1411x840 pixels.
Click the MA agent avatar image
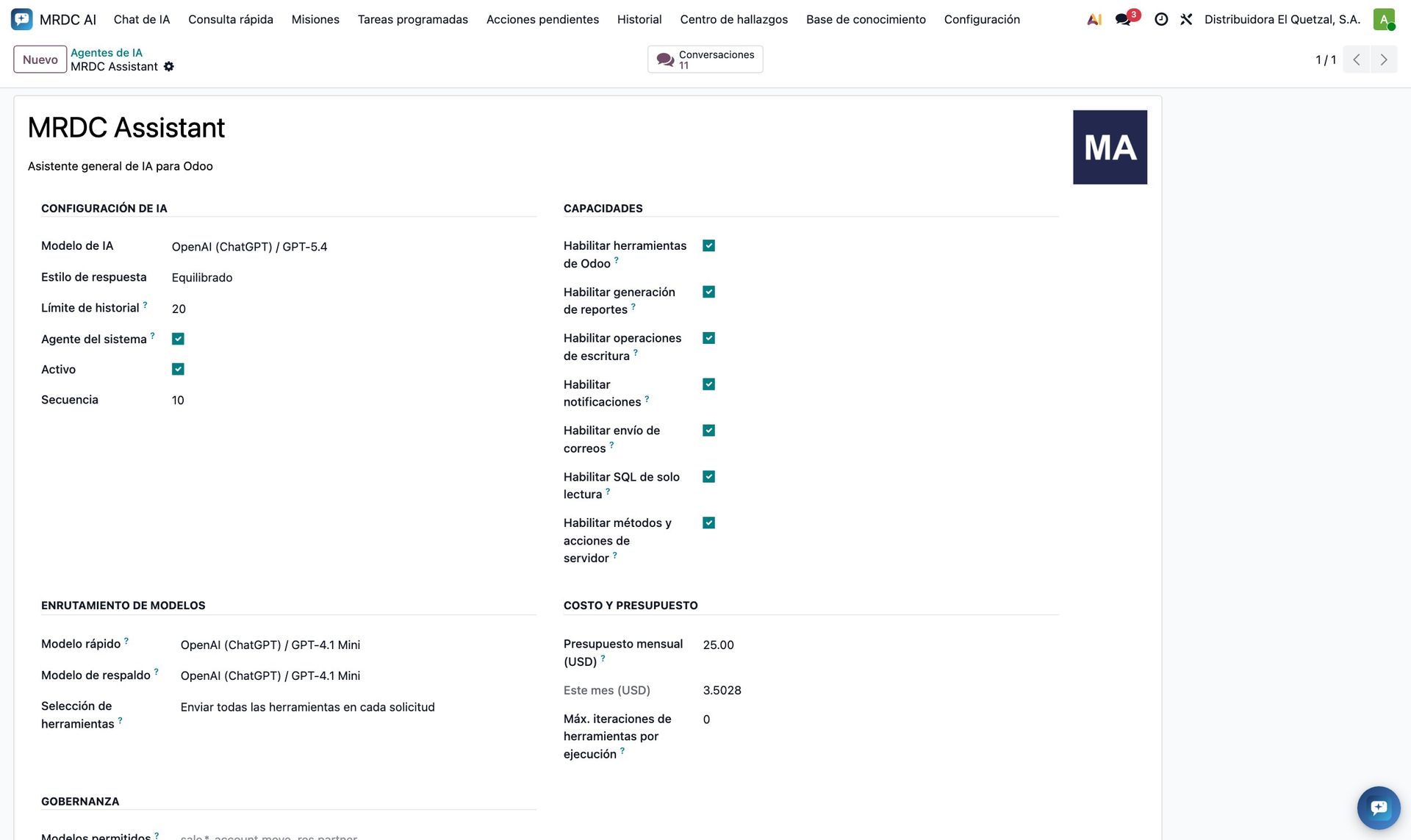pyautogui.click(x=1110, y=147)
